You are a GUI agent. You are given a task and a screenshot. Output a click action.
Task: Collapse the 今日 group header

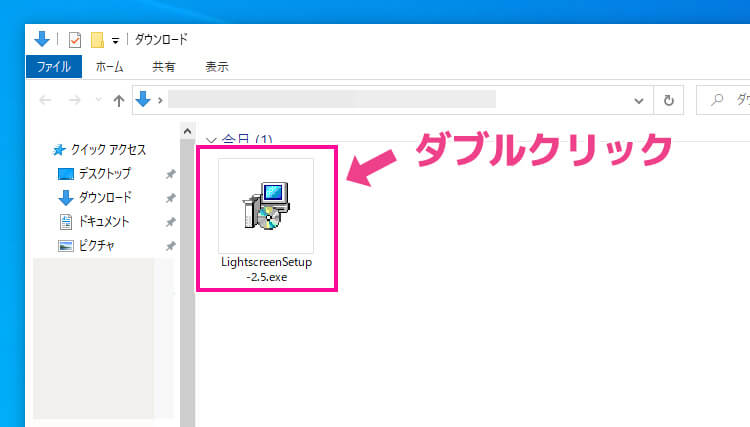[x=211, y=139]
